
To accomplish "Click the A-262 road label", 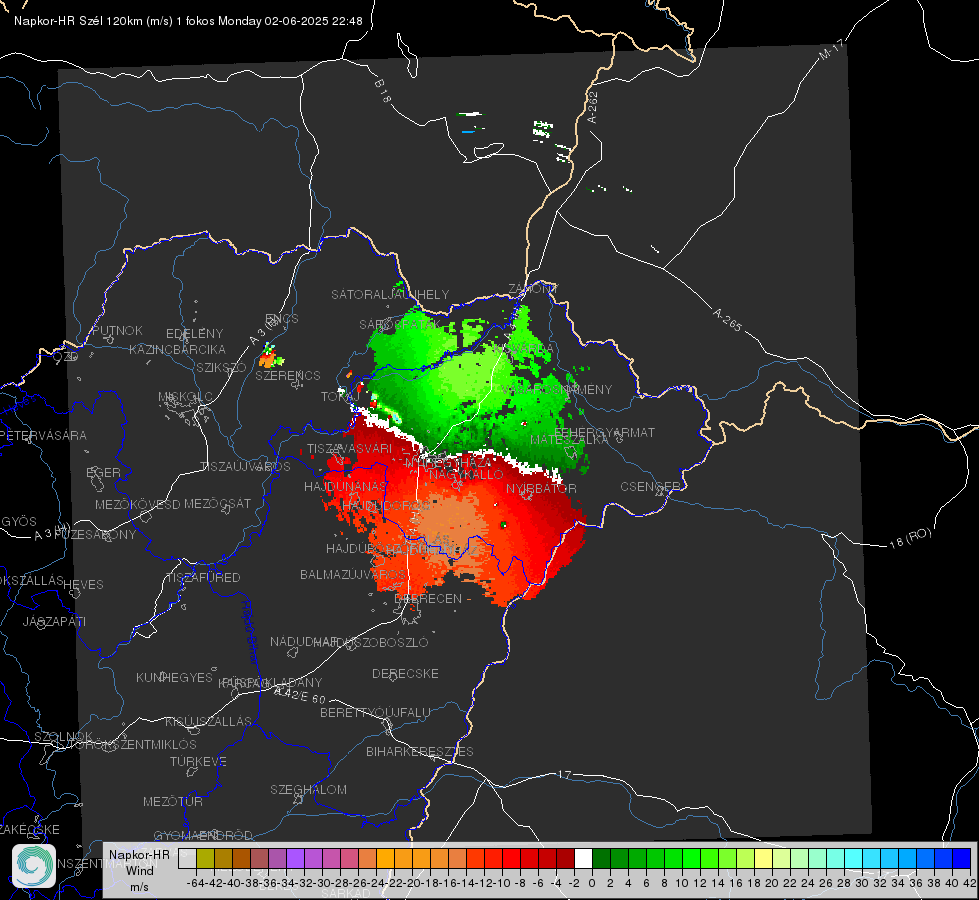I will coord(593,107).
